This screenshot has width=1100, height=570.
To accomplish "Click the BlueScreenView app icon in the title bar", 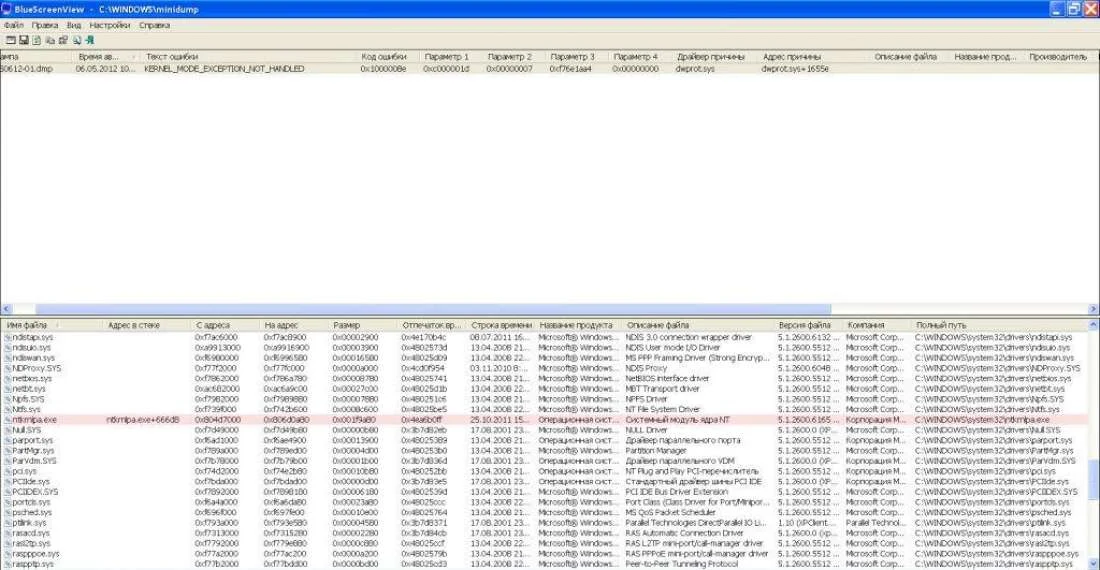I will click(6, 9).
